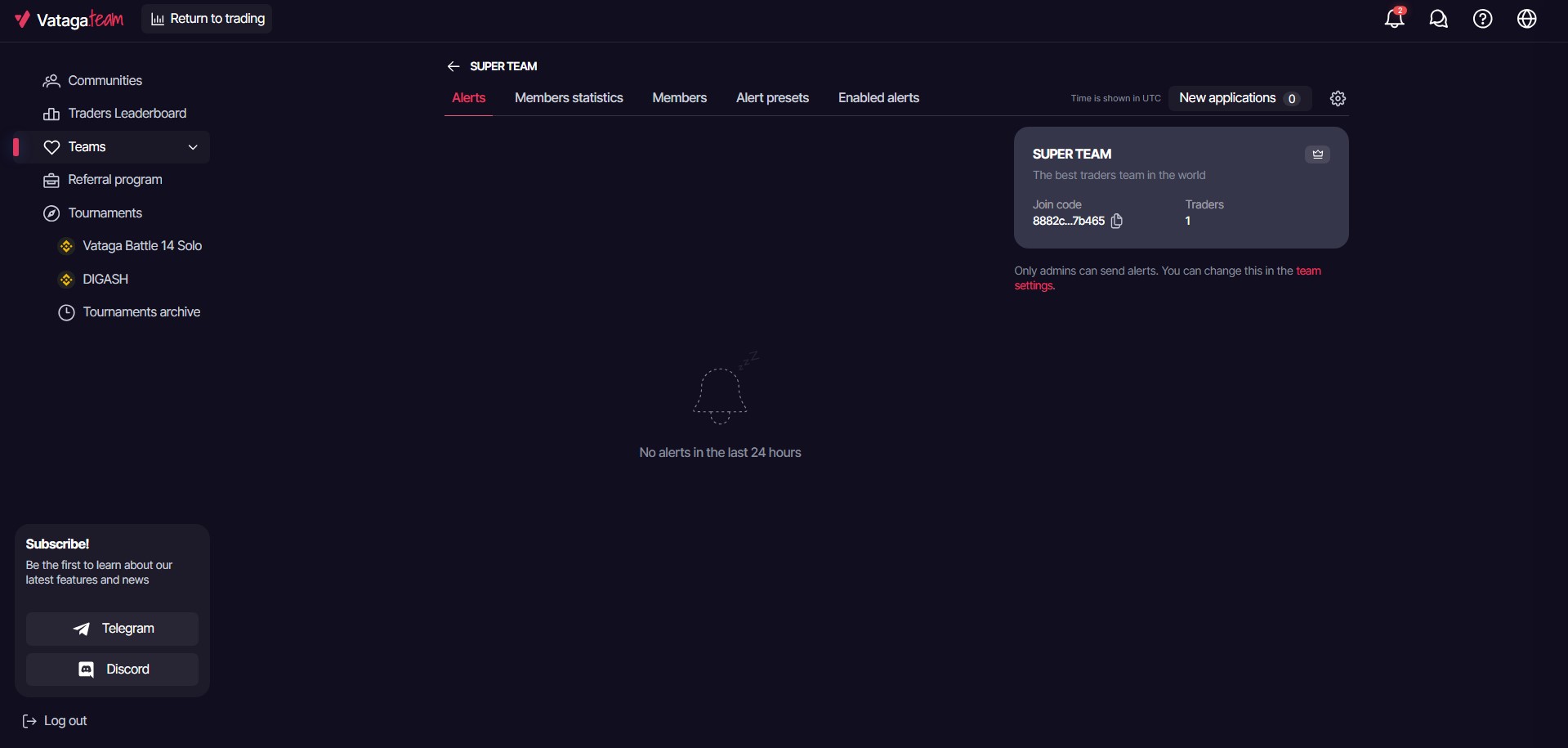The image size is (1568, 748).
Task: Click the Referral program briefcase icon
Action: tap(51, 181)
